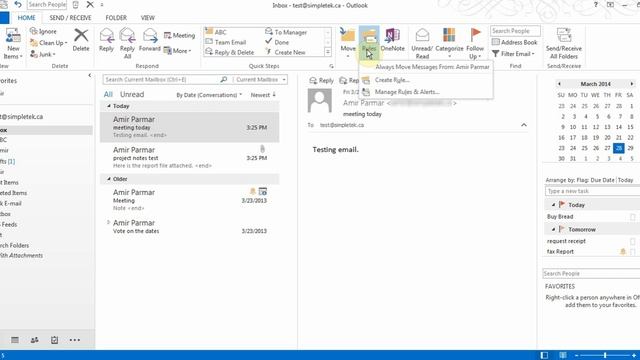Screen dimensions: 640x360
Task: Go to previous month in calendar
Action: [x=559, y=84]
